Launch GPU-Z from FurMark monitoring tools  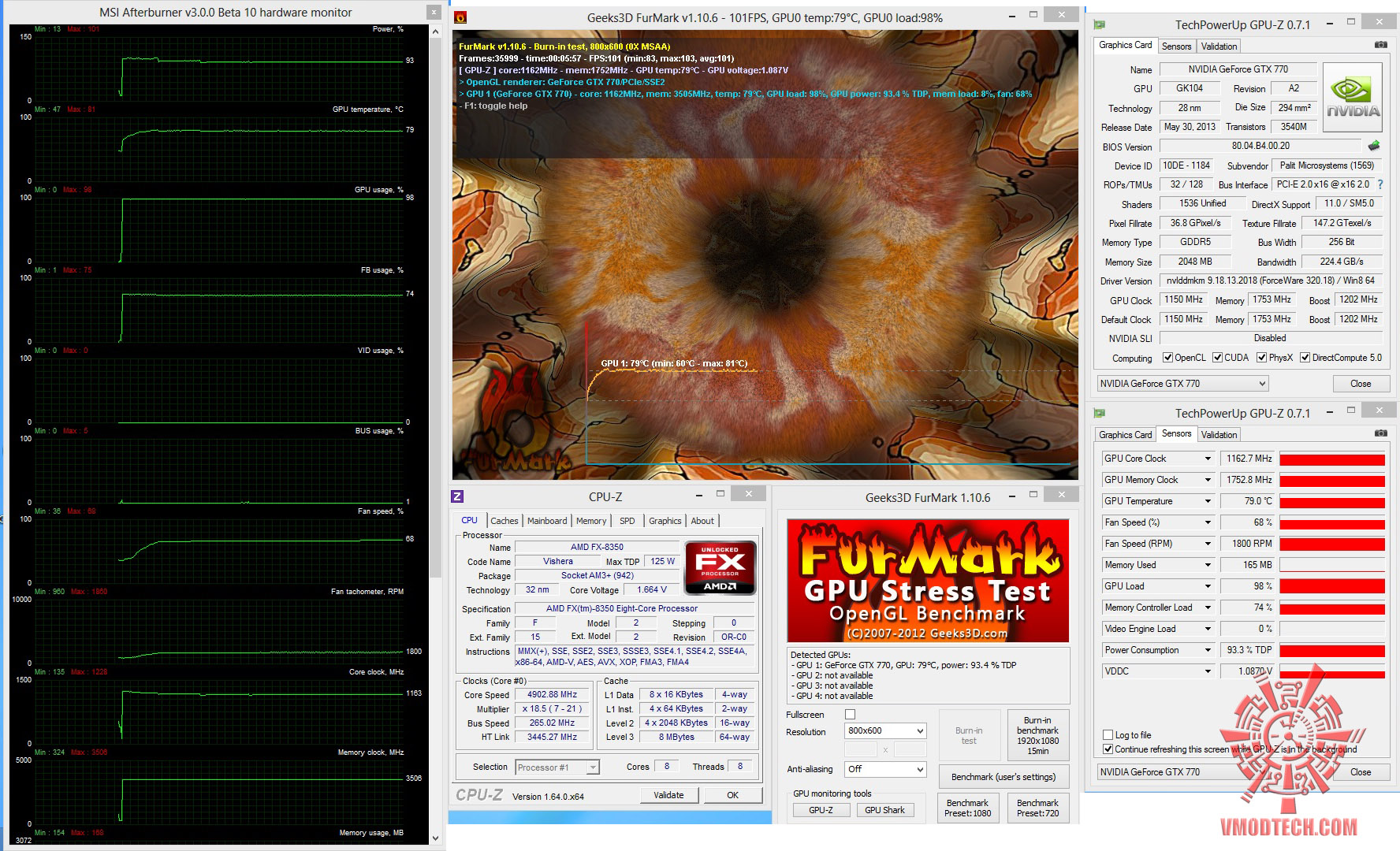point(821,810)
